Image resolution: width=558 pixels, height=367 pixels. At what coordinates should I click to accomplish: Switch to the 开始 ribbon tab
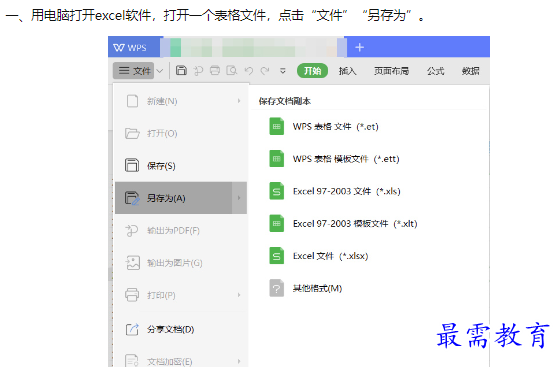[312, 70]
